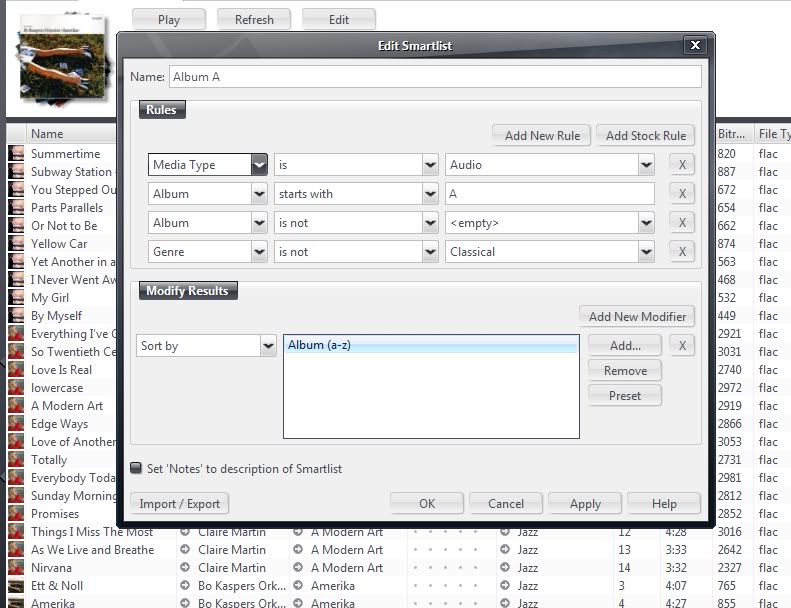Close the Edit Smartlist dialog
This screenshot has height=608, width=791.
(x=695, y=45)
